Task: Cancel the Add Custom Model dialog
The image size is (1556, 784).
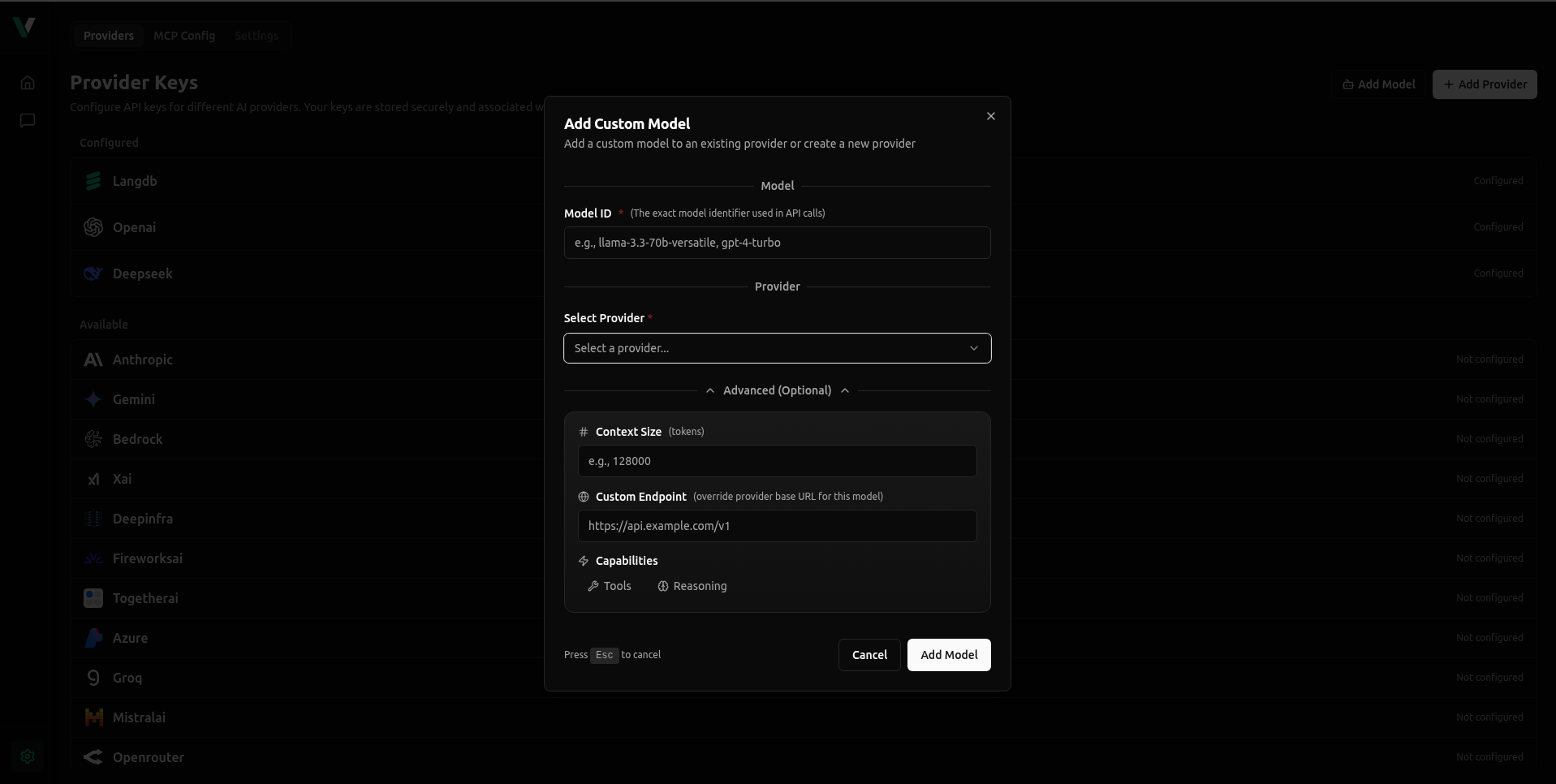Action: click(869, 655)
